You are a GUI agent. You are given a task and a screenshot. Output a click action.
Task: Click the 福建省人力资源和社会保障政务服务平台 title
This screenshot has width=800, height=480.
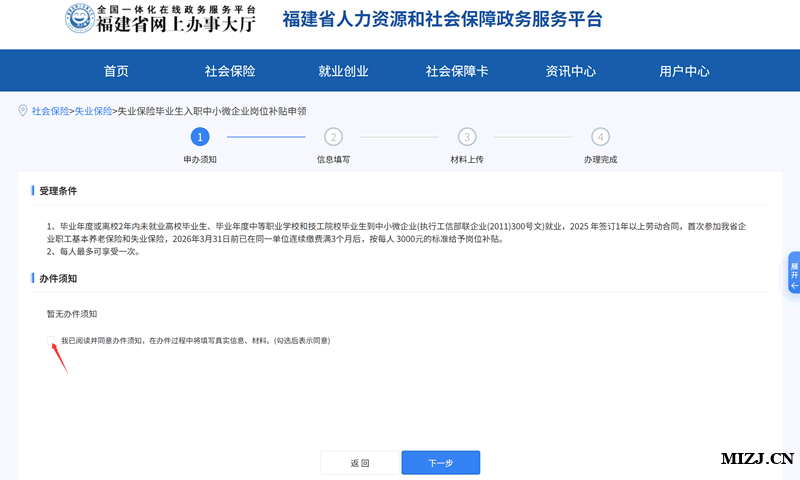tap(442, 19)
